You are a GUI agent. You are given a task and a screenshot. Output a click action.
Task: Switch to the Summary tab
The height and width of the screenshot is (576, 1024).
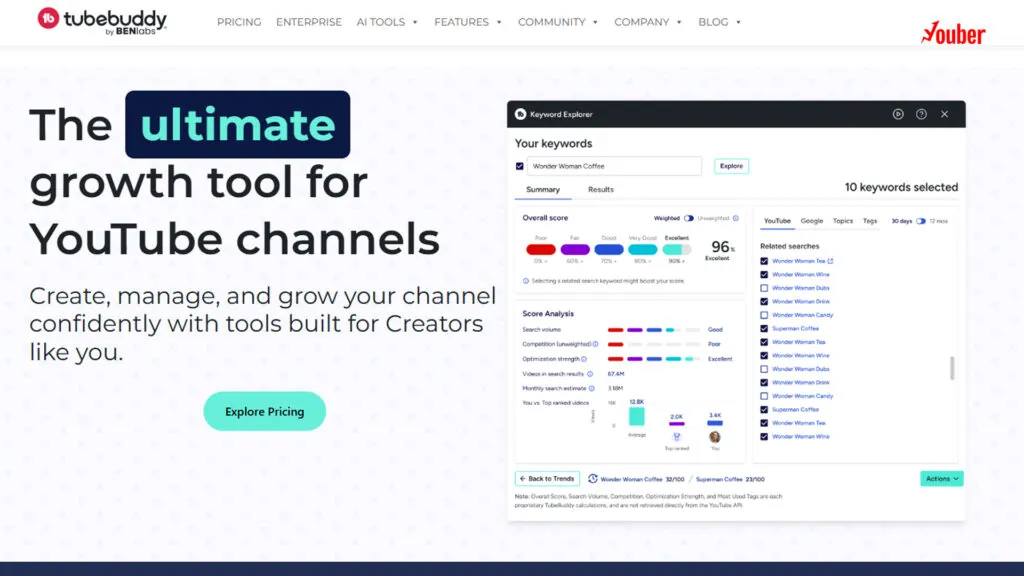click(x=543, y=189)
